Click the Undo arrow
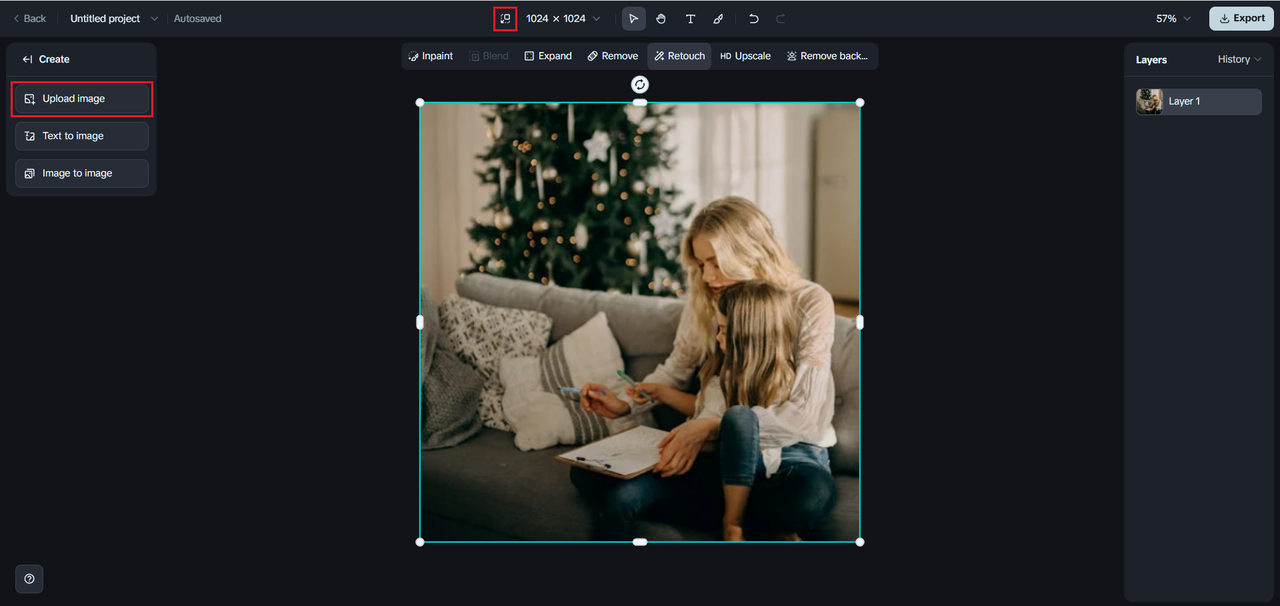 pyautogui.click(x=754, y=18)
